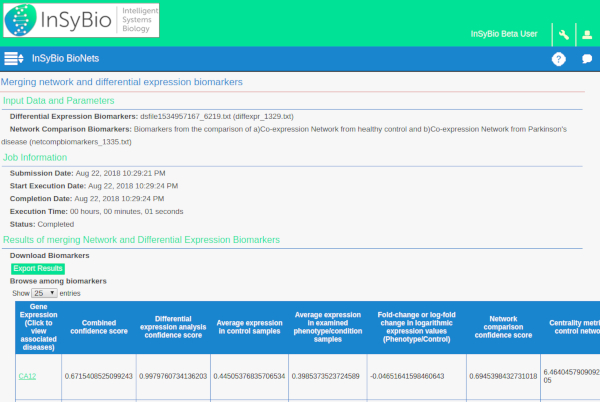The width and height of the screenshot is (600, 402).
Task: Click the Job Information section heading
Action: point(35,157)
